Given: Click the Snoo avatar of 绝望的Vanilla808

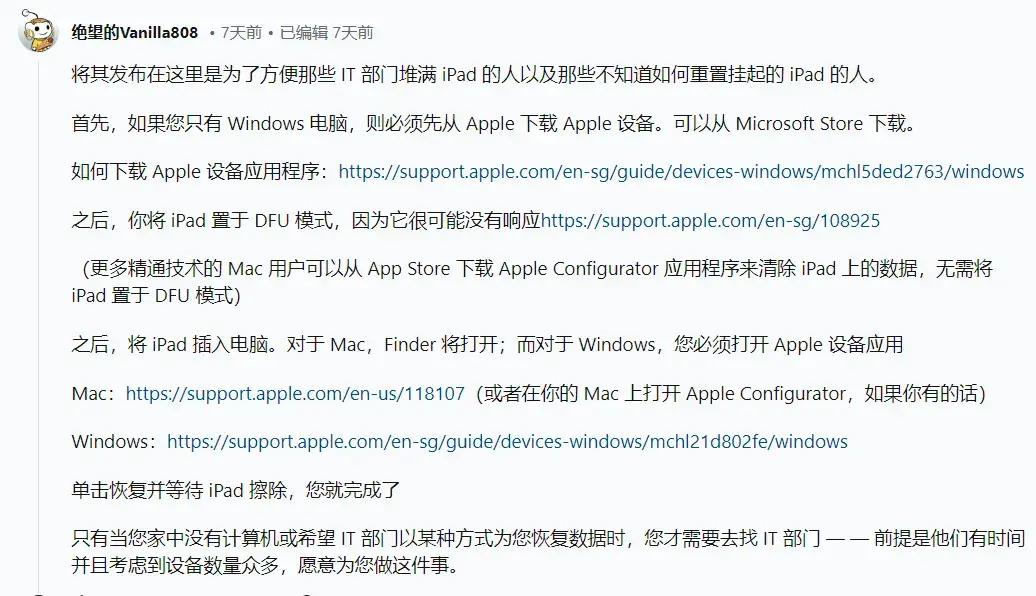Looking at the screenshot, I should (x=38, y=30).
